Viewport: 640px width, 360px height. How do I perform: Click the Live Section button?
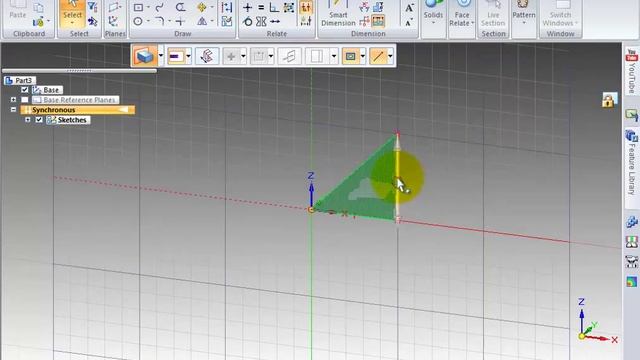point(493,14)
